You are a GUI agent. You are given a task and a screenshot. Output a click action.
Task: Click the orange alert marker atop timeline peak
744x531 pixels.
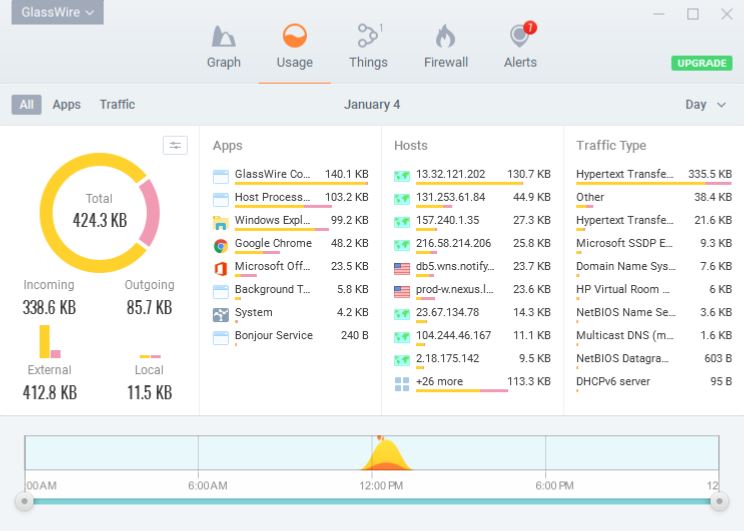click(x=380, y=438)
